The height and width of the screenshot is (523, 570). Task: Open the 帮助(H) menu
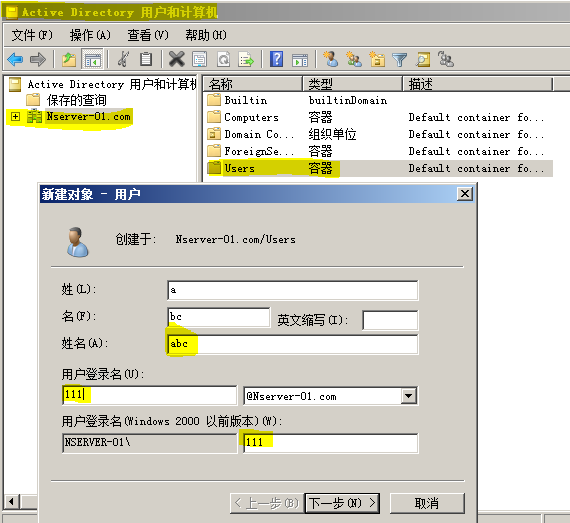click(206, 35)
